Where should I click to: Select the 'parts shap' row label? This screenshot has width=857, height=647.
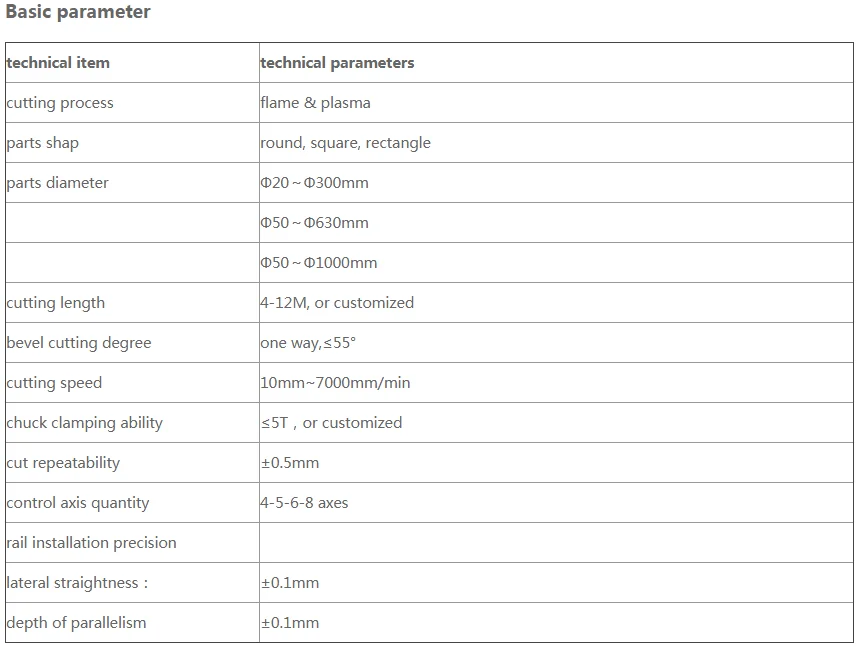(x=42, y=143)
